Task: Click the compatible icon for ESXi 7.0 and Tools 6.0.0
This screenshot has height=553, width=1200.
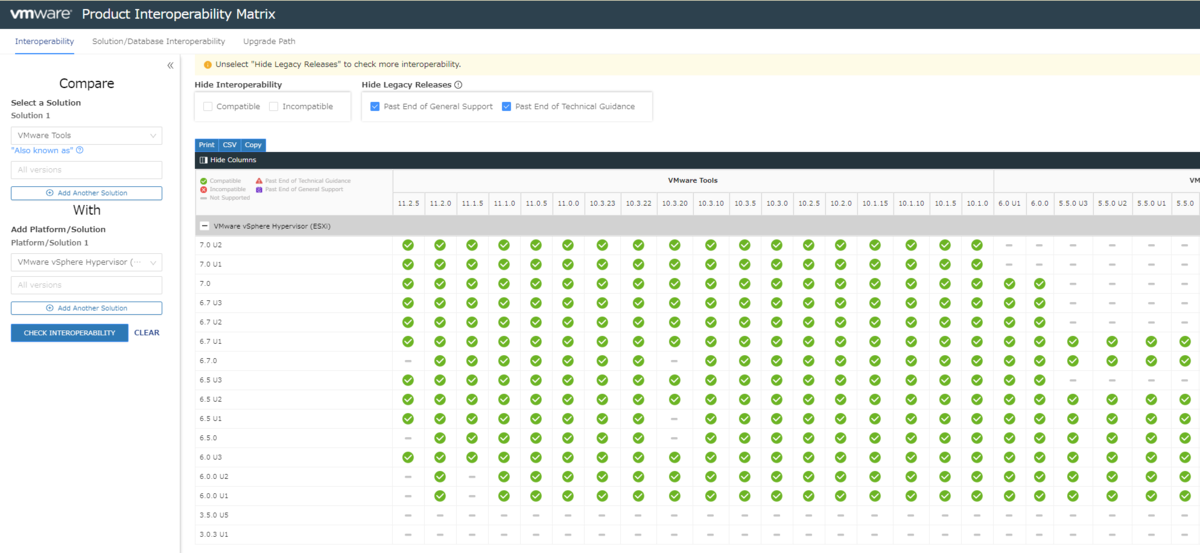Action: tap(1040, 283)
